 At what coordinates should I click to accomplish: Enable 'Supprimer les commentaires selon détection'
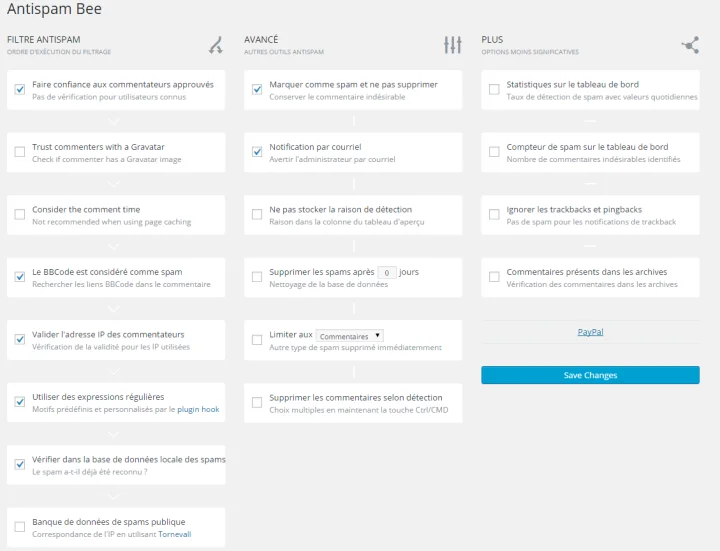coord(257,402)
